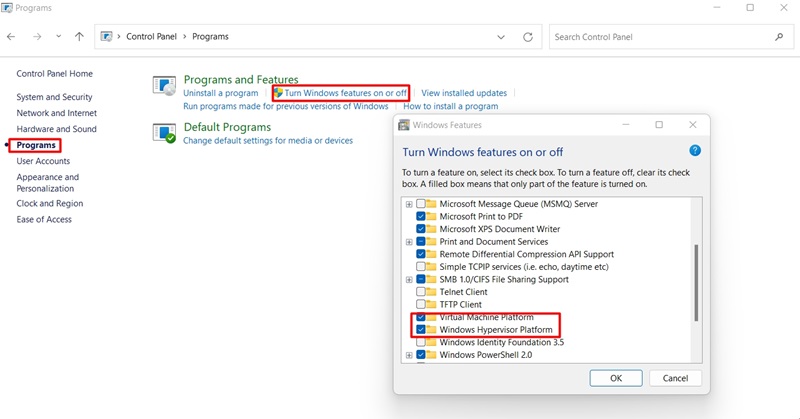
Task: Open the address bar history dropdown
Action: (501, 37)
